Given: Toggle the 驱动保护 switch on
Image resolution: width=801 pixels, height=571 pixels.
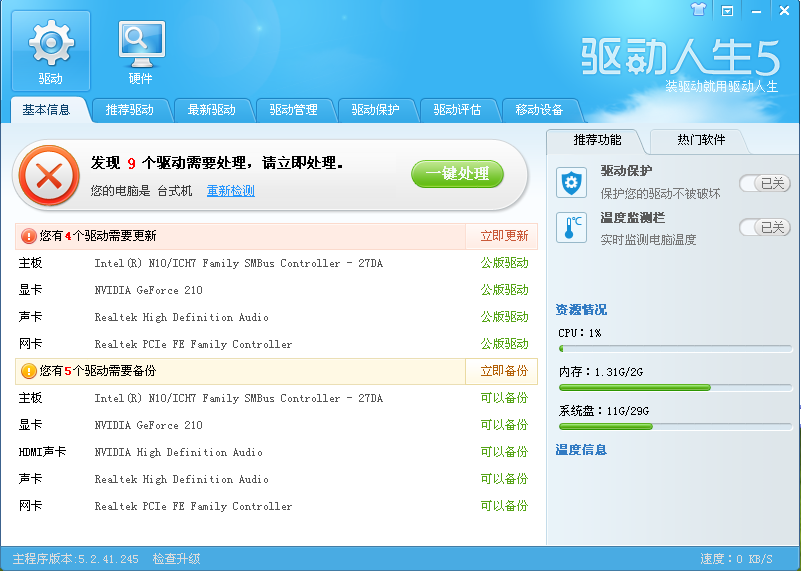Looking at the screenshot, I should [x=765, y=183].
